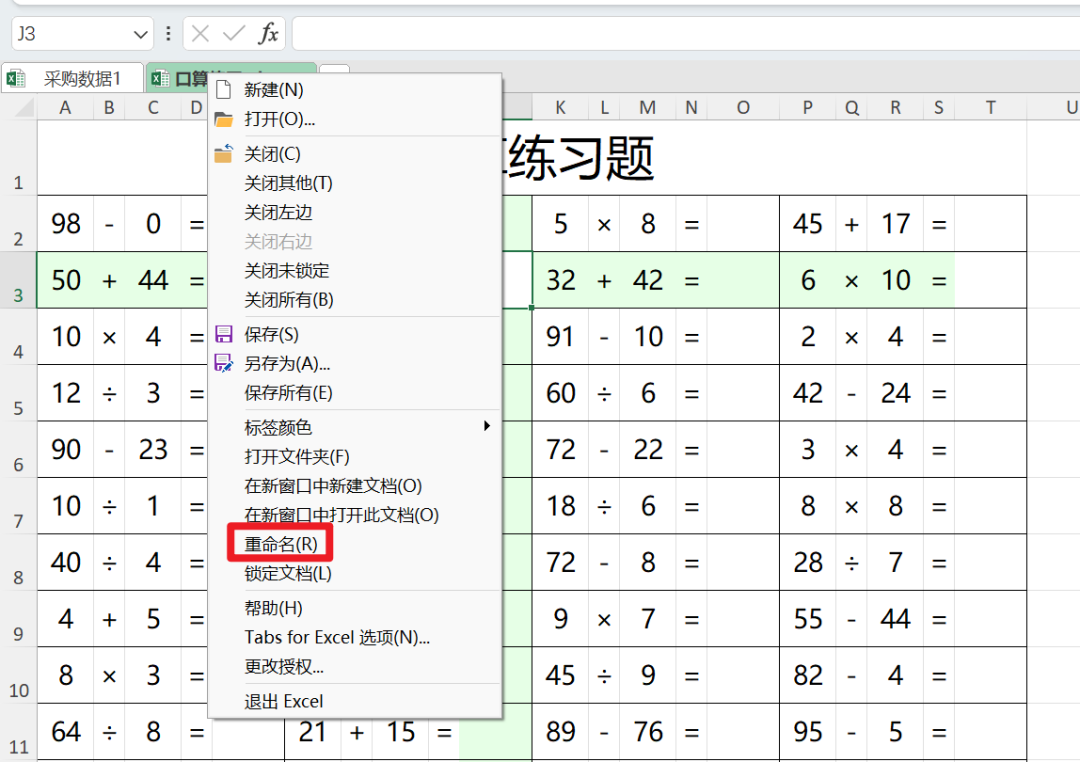Click the blank new-tab button after 口算 tab
Image resolution: width=1080 pixels, height=762 pixels.
tap(335, 70)
